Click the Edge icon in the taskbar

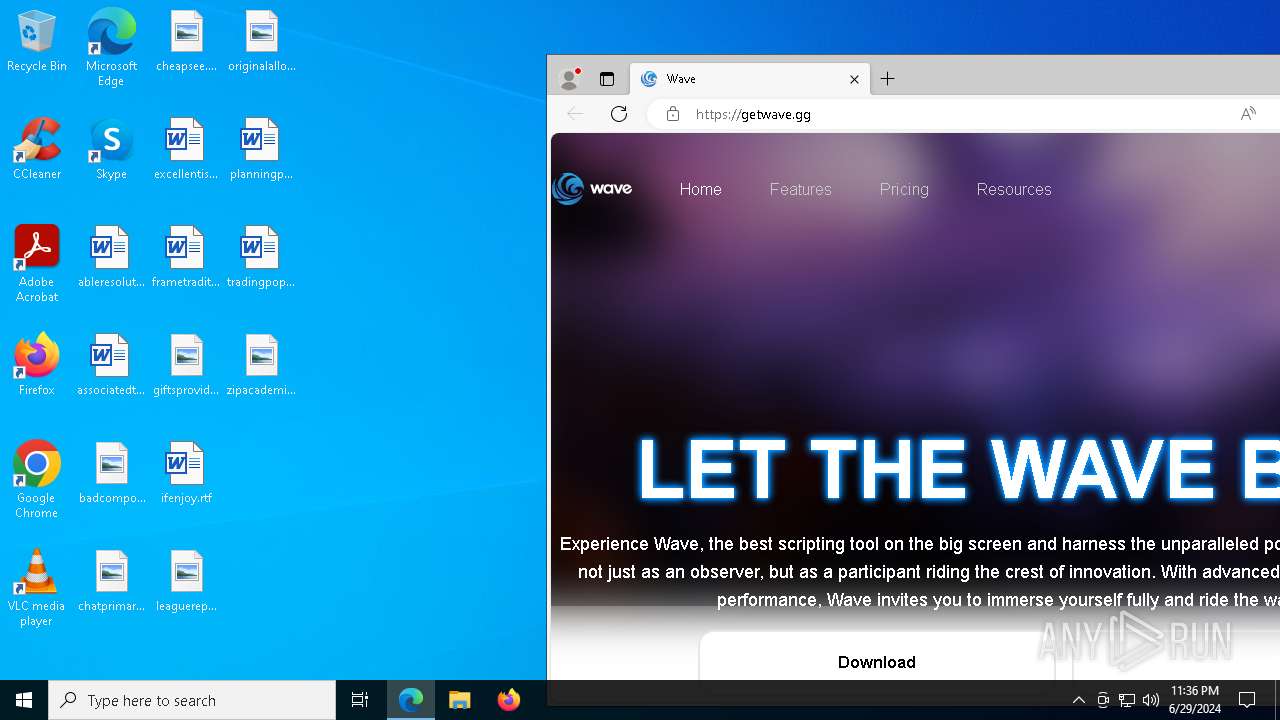point(411,700)
